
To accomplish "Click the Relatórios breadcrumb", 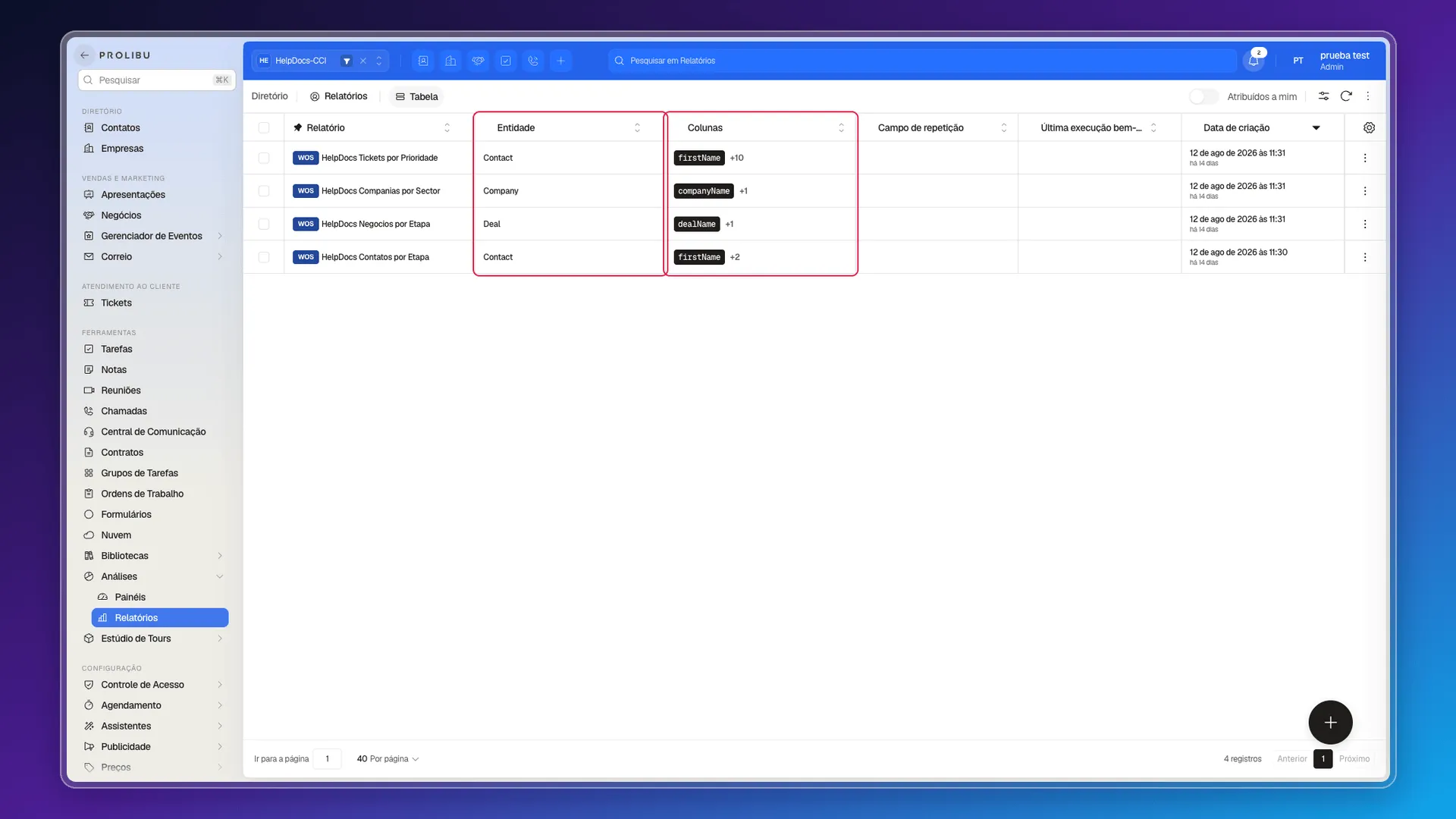I will pyautogui.click(x=338, y=96).
